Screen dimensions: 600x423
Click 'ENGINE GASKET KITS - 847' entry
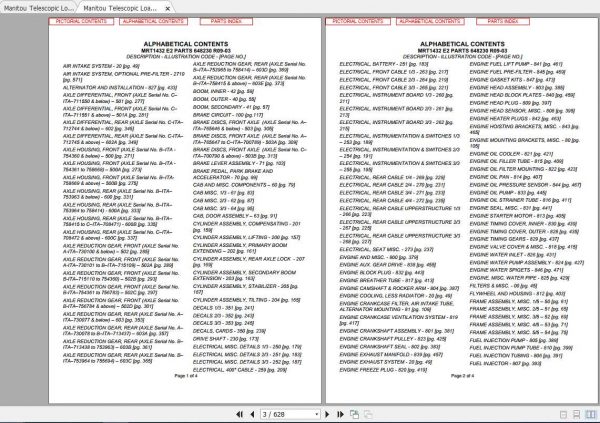[512, 80]
